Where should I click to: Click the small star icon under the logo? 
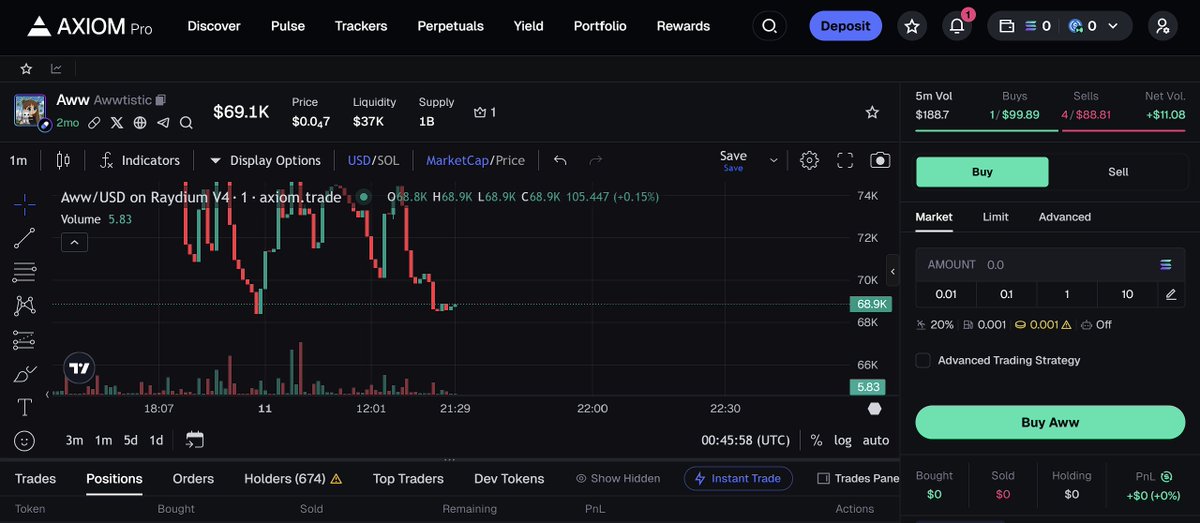(26, 69)
